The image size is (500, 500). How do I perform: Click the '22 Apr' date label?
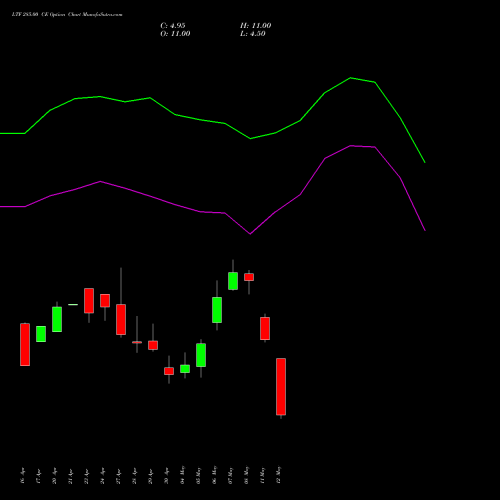[x=86, y=476]
